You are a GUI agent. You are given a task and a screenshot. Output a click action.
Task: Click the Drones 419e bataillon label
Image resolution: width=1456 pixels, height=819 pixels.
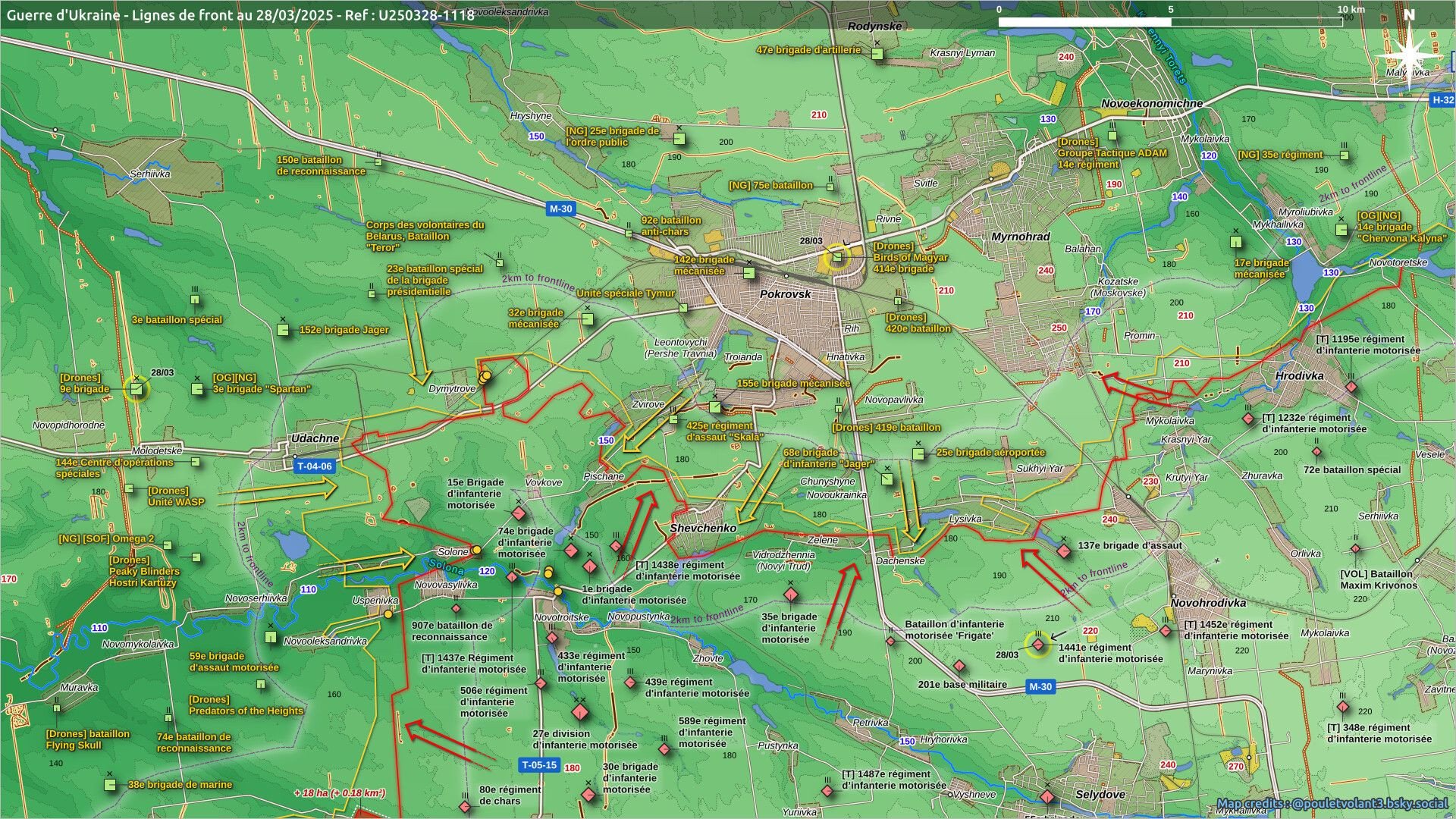coord(886,428)
